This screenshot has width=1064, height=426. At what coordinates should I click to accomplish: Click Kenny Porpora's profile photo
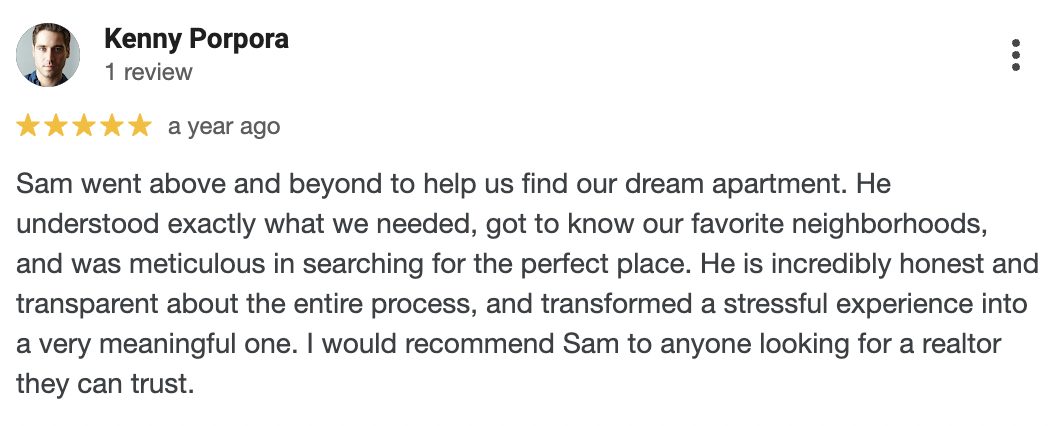click(x=48, y=55)
